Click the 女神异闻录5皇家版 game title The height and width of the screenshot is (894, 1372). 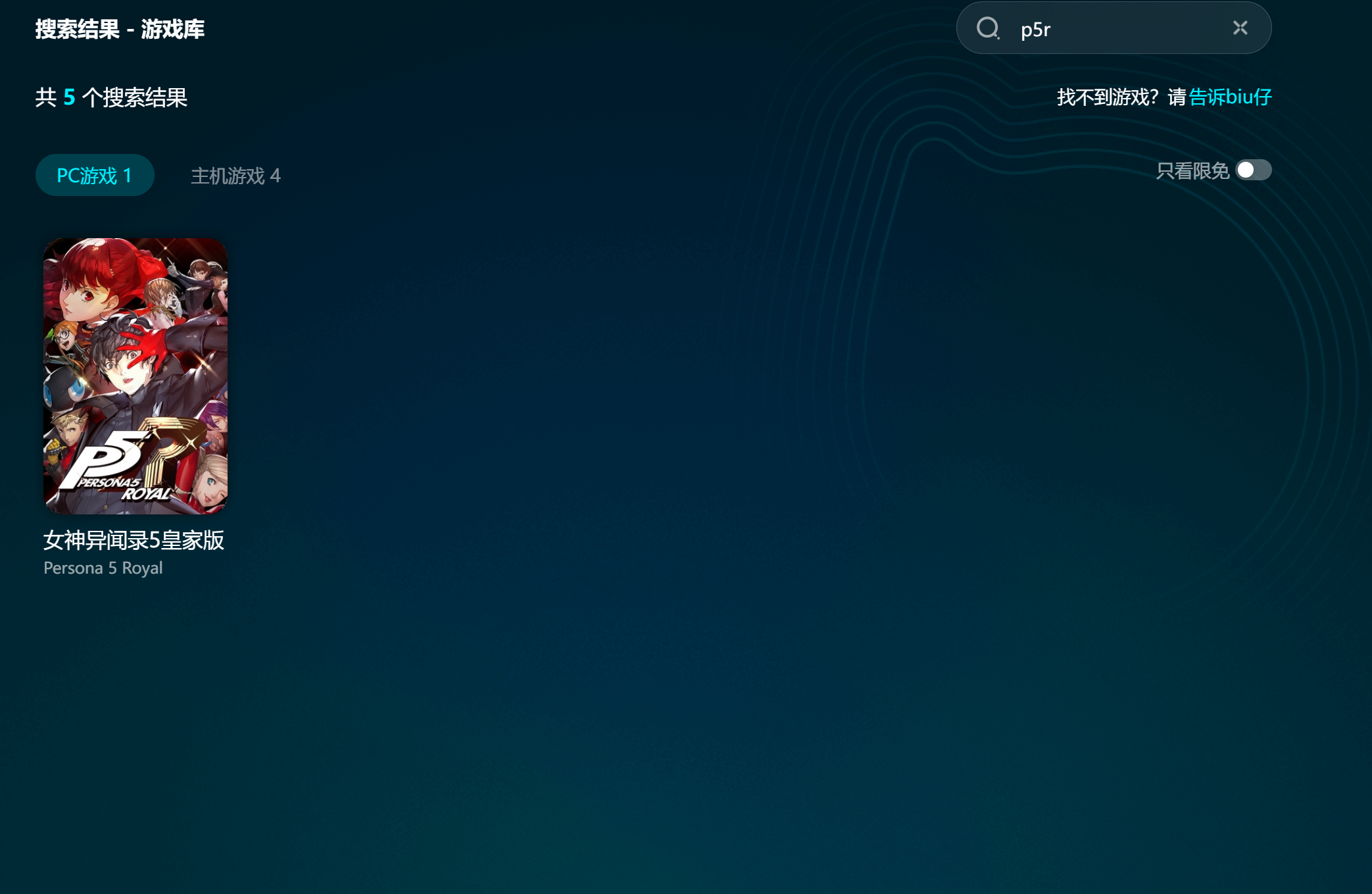point(134,540)
